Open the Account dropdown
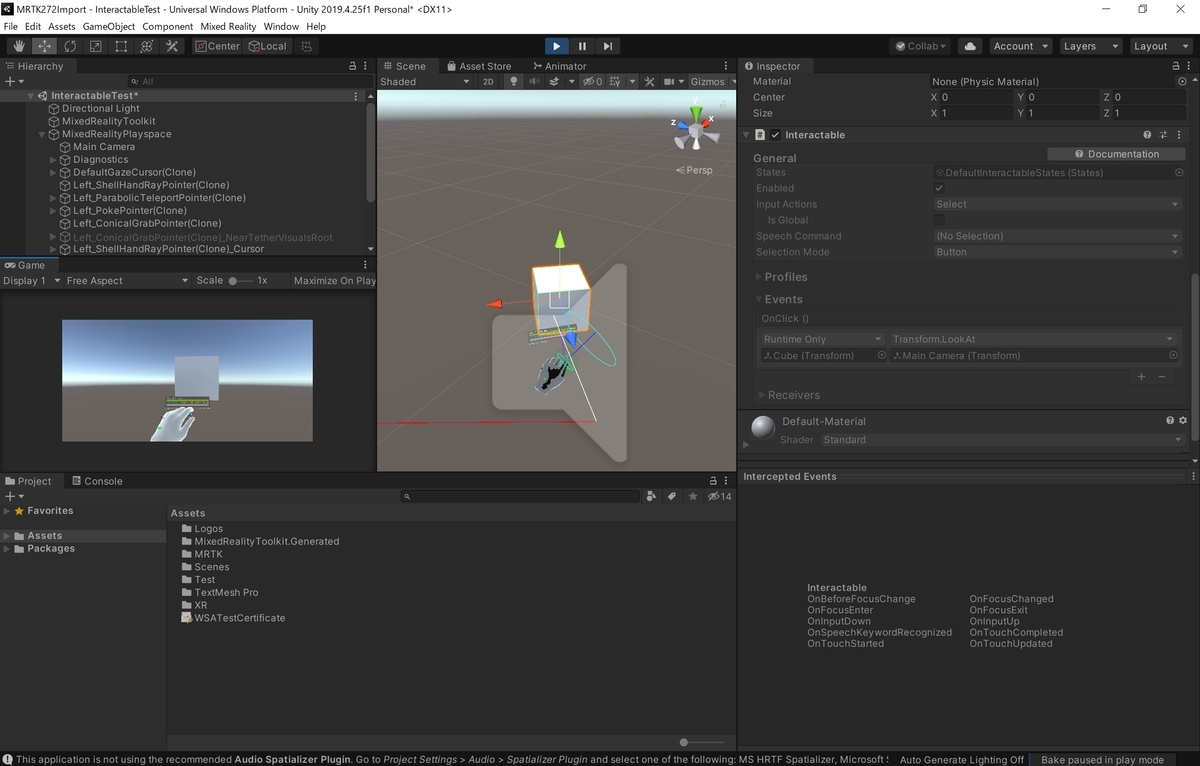Image resolution: width=1200 pixels, height=766 pixels. (1021, 46)
